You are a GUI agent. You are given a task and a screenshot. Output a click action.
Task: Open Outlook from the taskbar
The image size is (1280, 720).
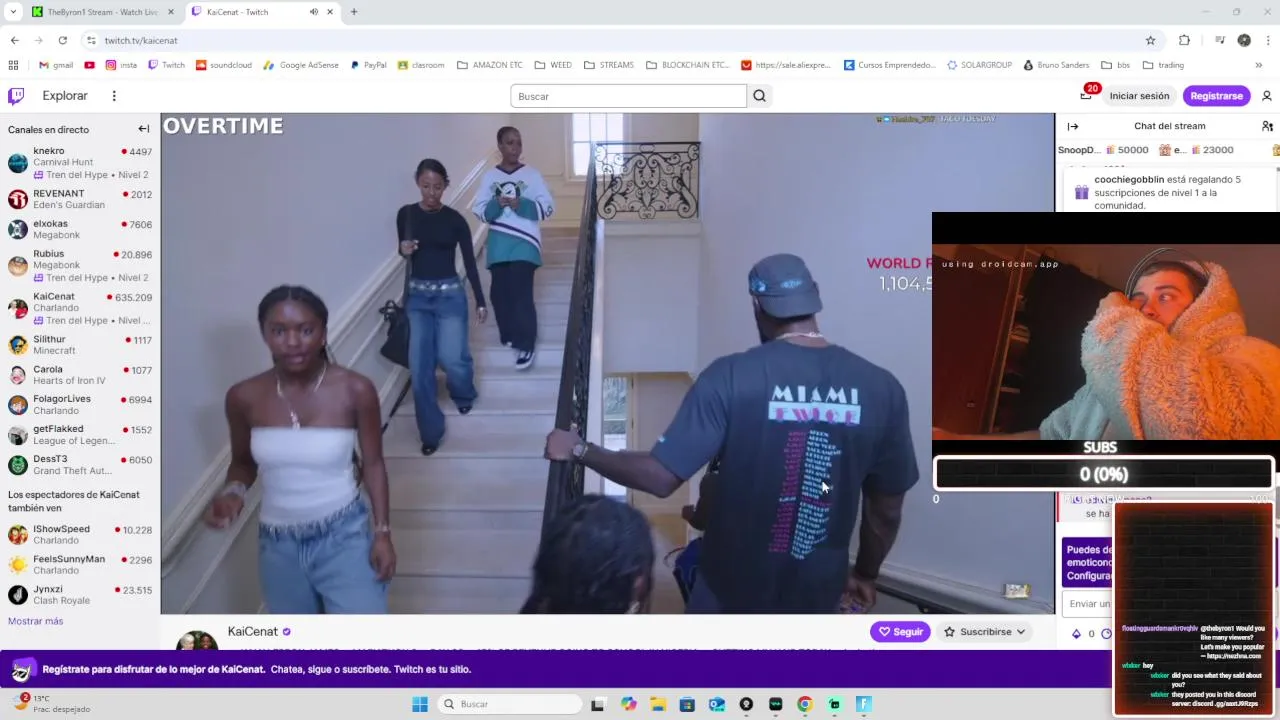coord(717,704)
